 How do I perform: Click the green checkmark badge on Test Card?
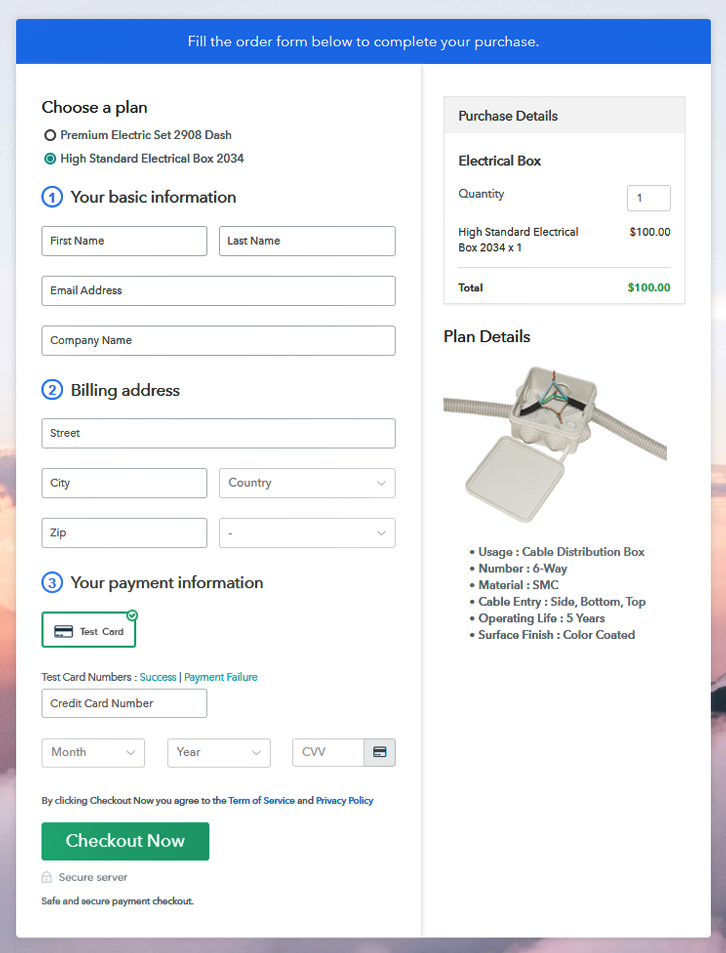pyautogui.click(x=132, y=615)
